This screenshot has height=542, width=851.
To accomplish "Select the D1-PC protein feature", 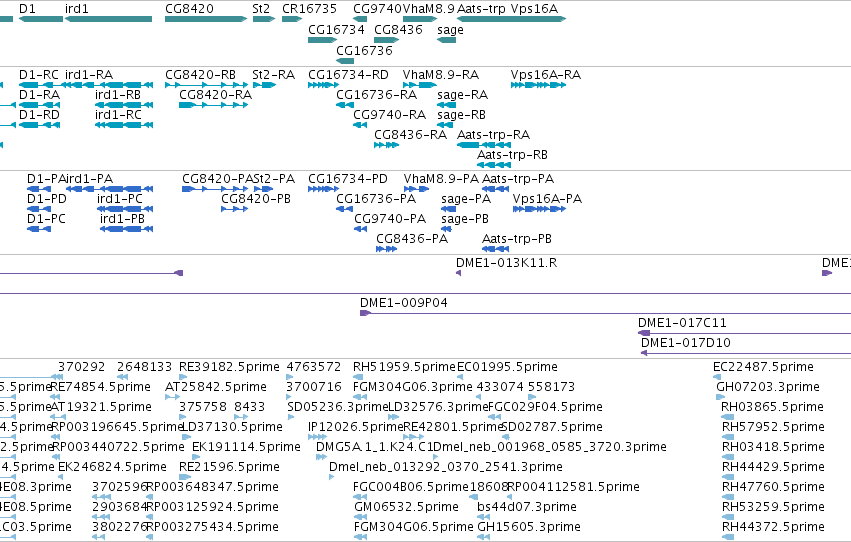I will coord(39,229).
